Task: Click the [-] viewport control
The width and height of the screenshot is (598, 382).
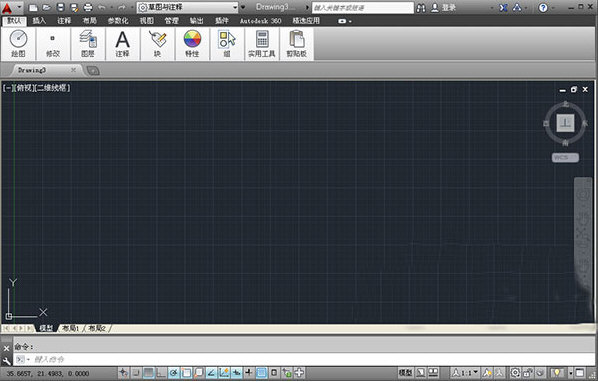Action: (7, 88)
